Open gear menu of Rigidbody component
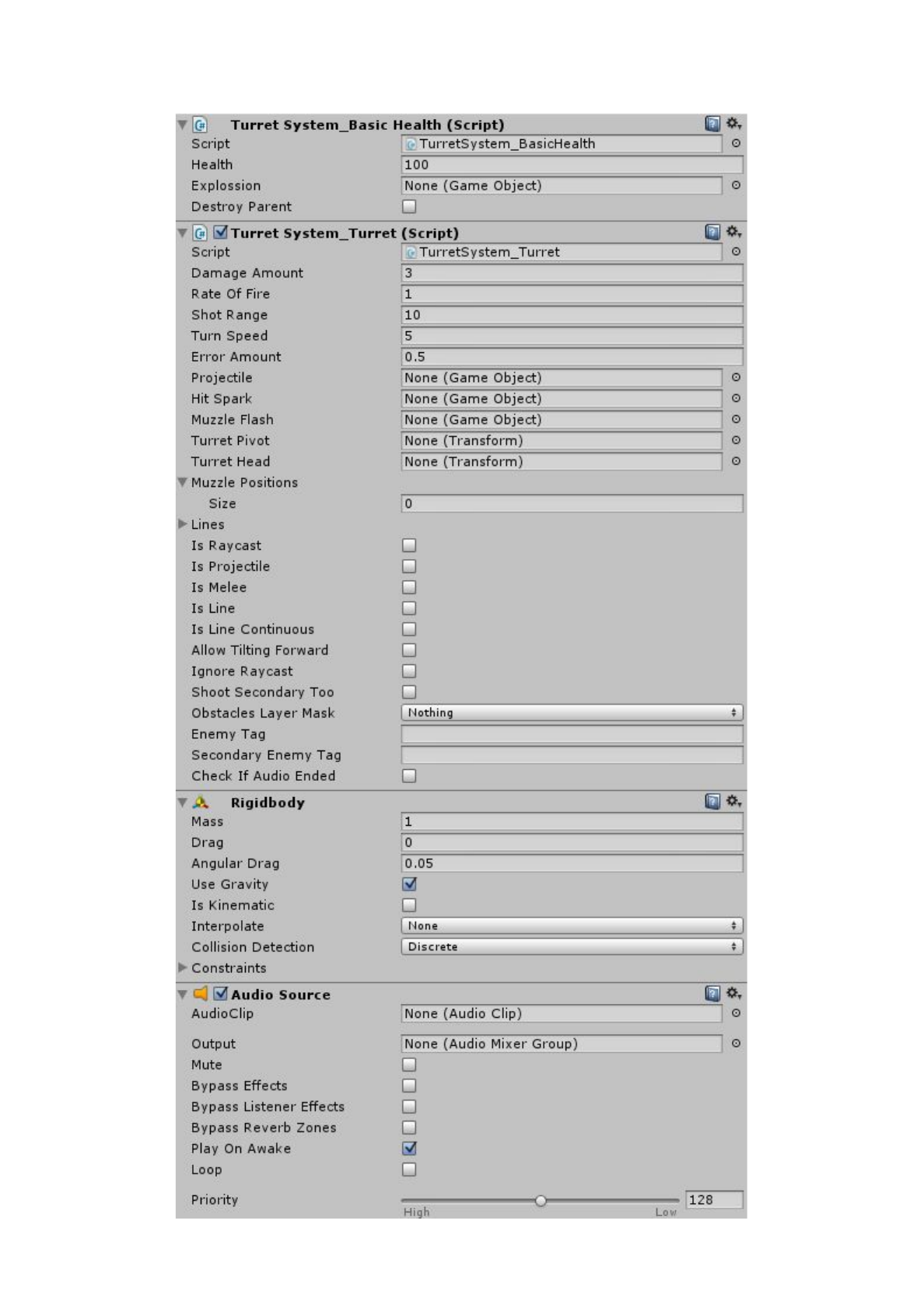The height and width of the screenshot is (1308, 924). [x=733, y=801]
